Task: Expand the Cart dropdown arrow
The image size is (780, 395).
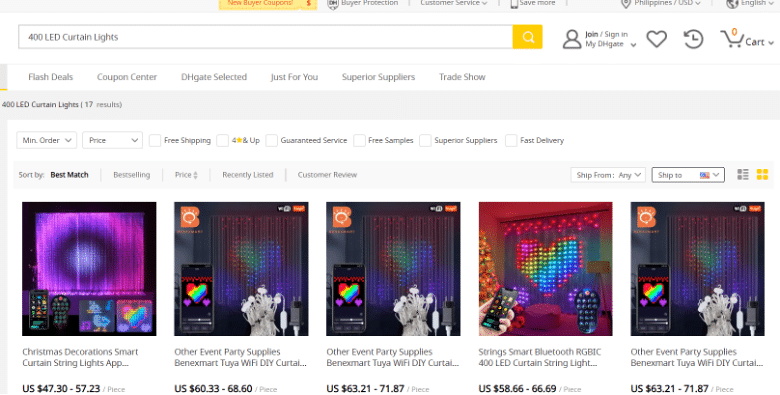Action: pos(771,43)
